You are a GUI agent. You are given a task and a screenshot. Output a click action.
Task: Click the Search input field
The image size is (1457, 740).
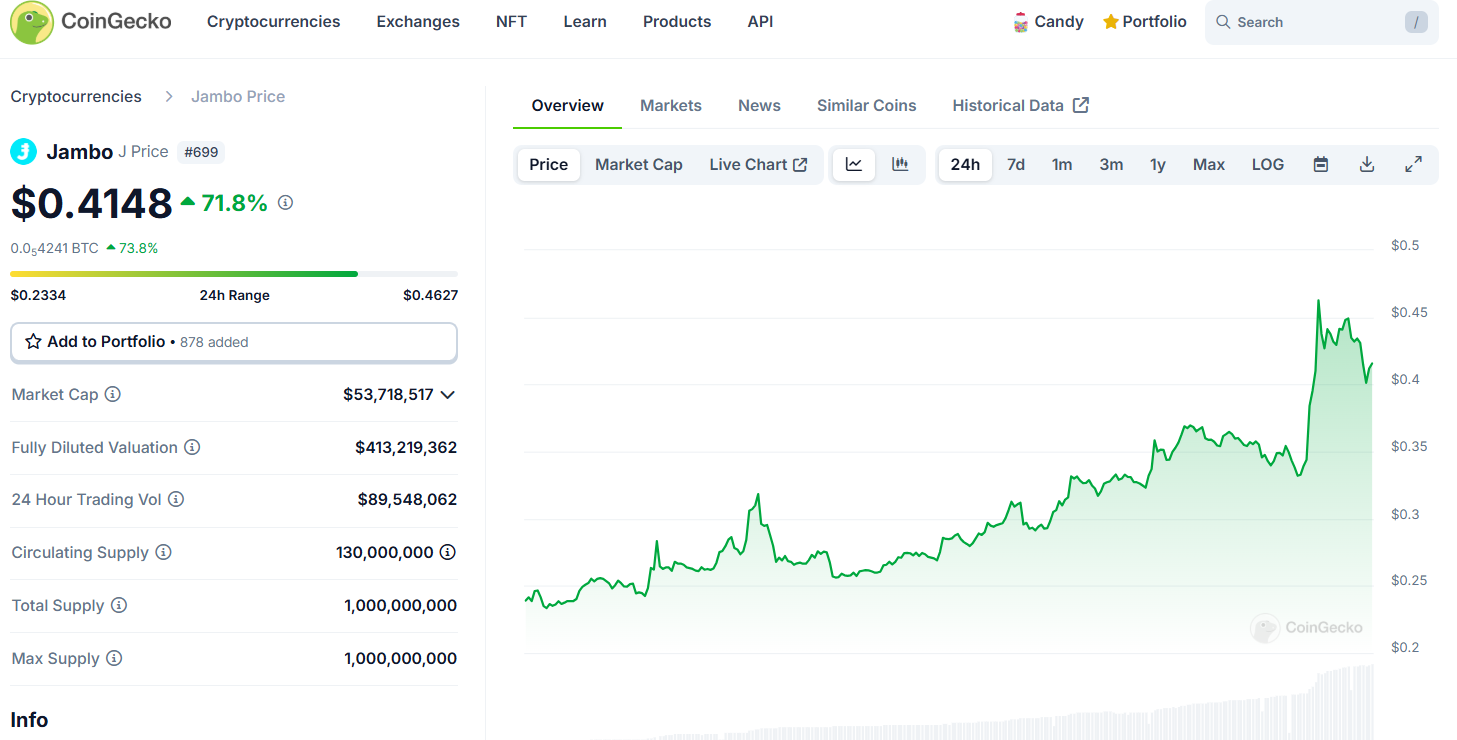(1321, 22)
